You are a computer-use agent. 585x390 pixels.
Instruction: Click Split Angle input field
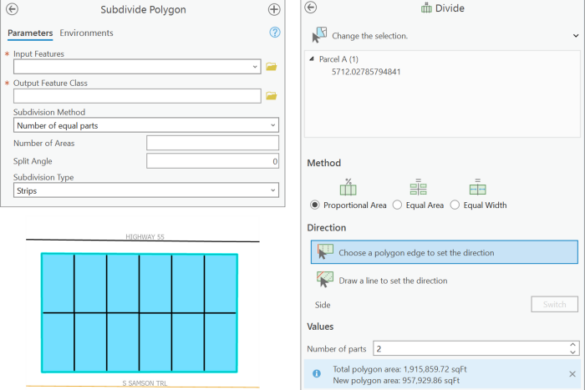(x=212, y=161)
